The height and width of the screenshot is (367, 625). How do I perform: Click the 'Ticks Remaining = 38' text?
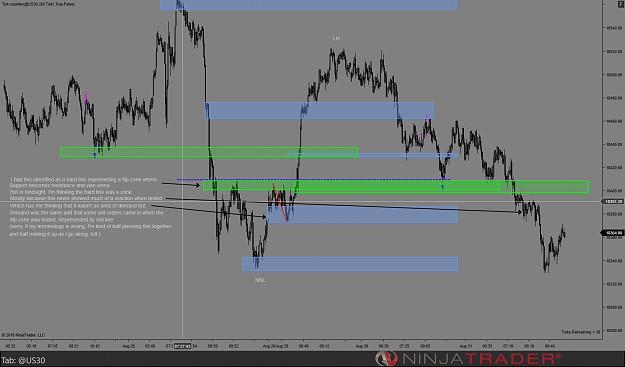(581, 332)
